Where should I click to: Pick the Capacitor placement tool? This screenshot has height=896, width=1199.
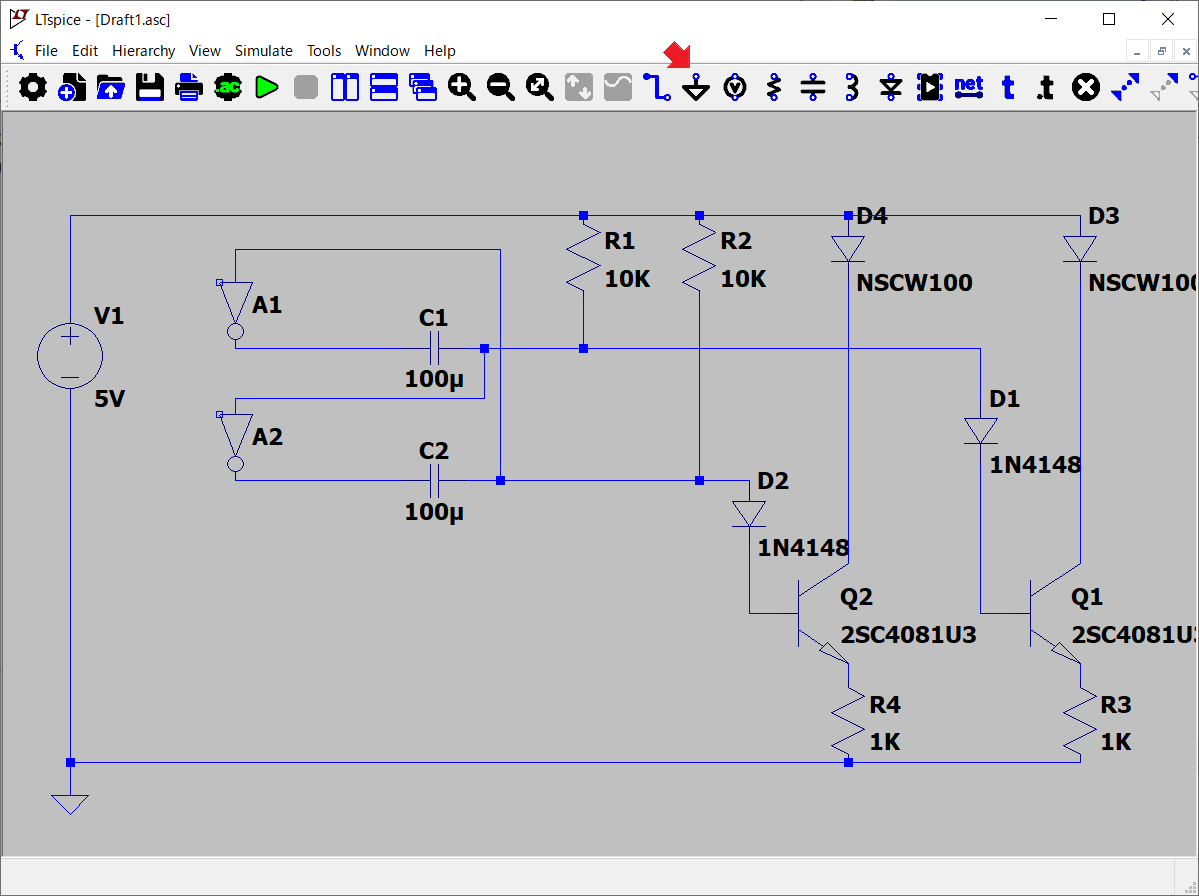tap(813, 88)
